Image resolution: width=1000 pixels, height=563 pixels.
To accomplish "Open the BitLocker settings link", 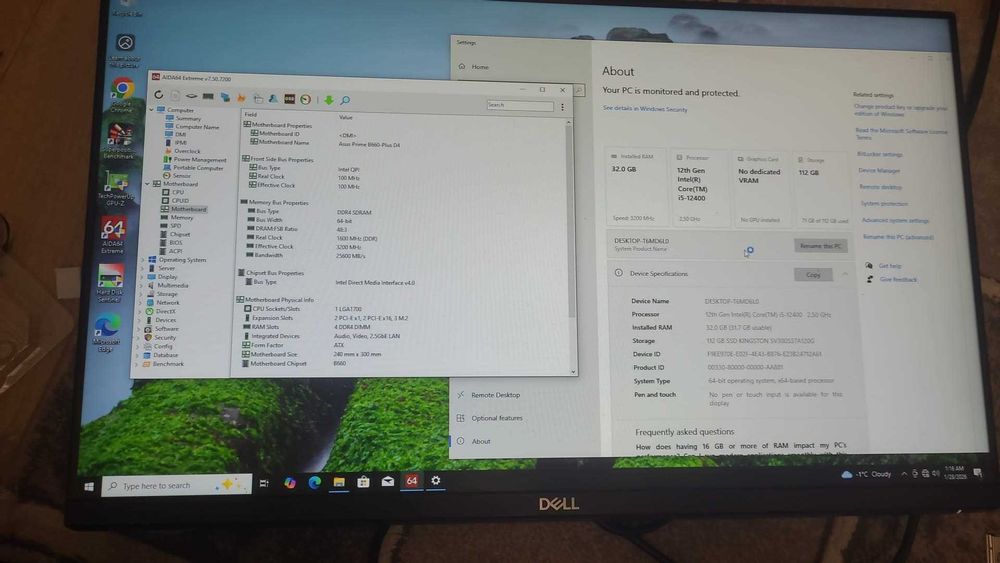I will pyautogui.click(x=879, y=154).
